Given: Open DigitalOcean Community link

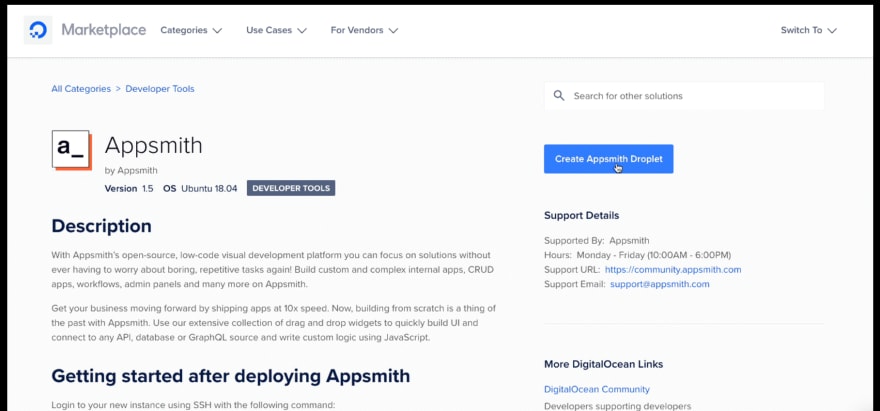Looking at the screenshot, I should click(597, 389).
